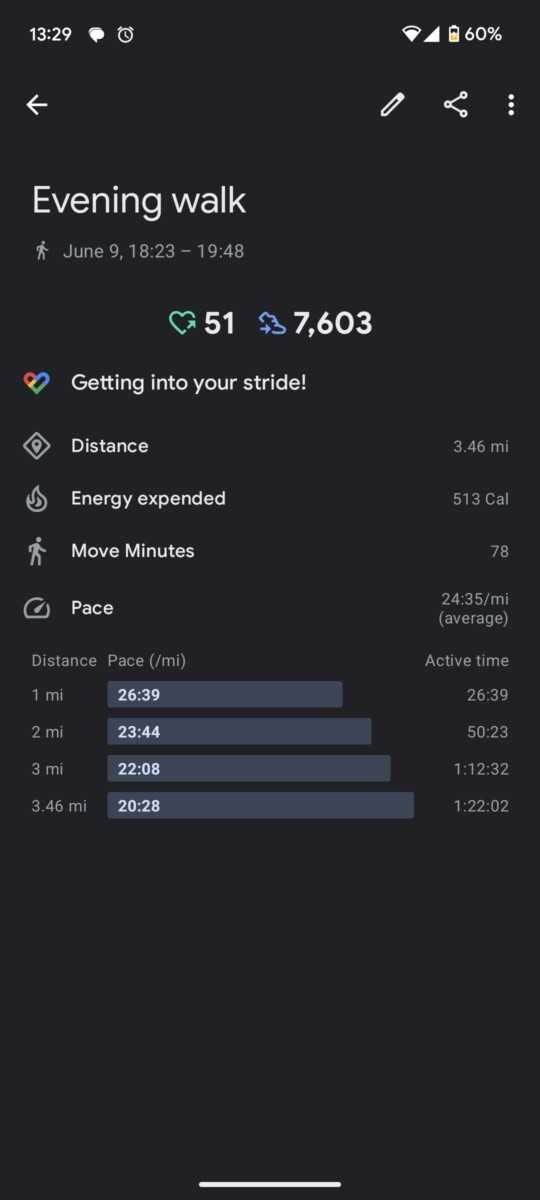This screenshot has height=1200, width=540.
Task: Open the three-dot overflow menu
Action: click(x=511, y=105)
